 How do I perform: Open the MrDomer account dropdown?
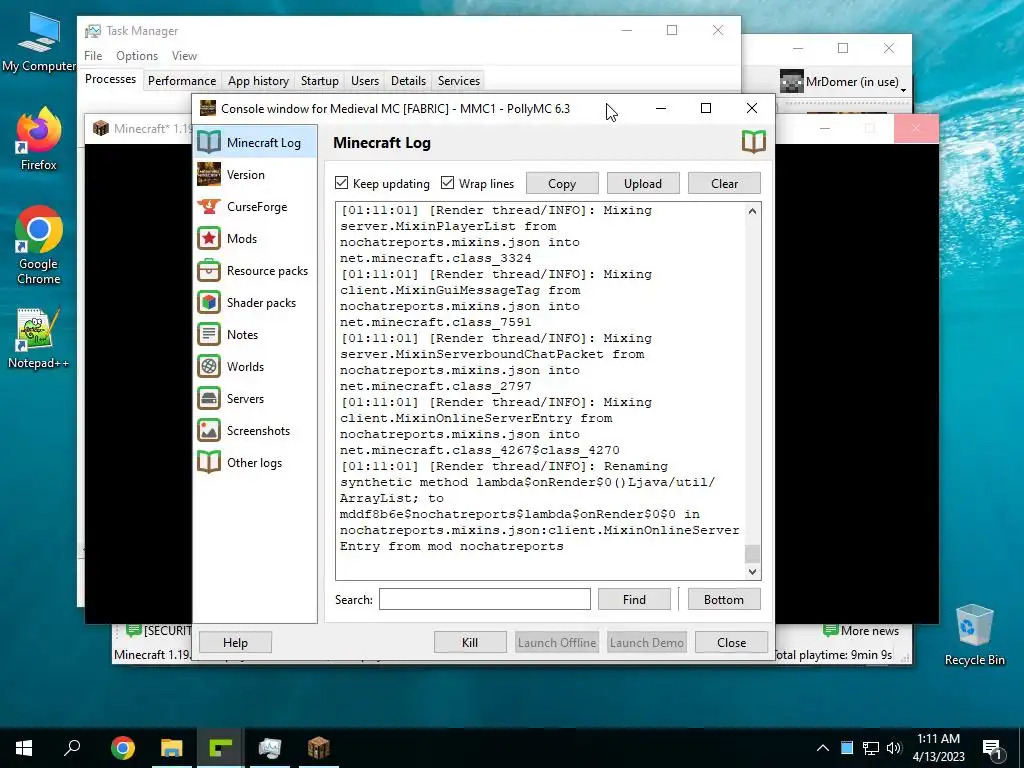coord(844,82)
